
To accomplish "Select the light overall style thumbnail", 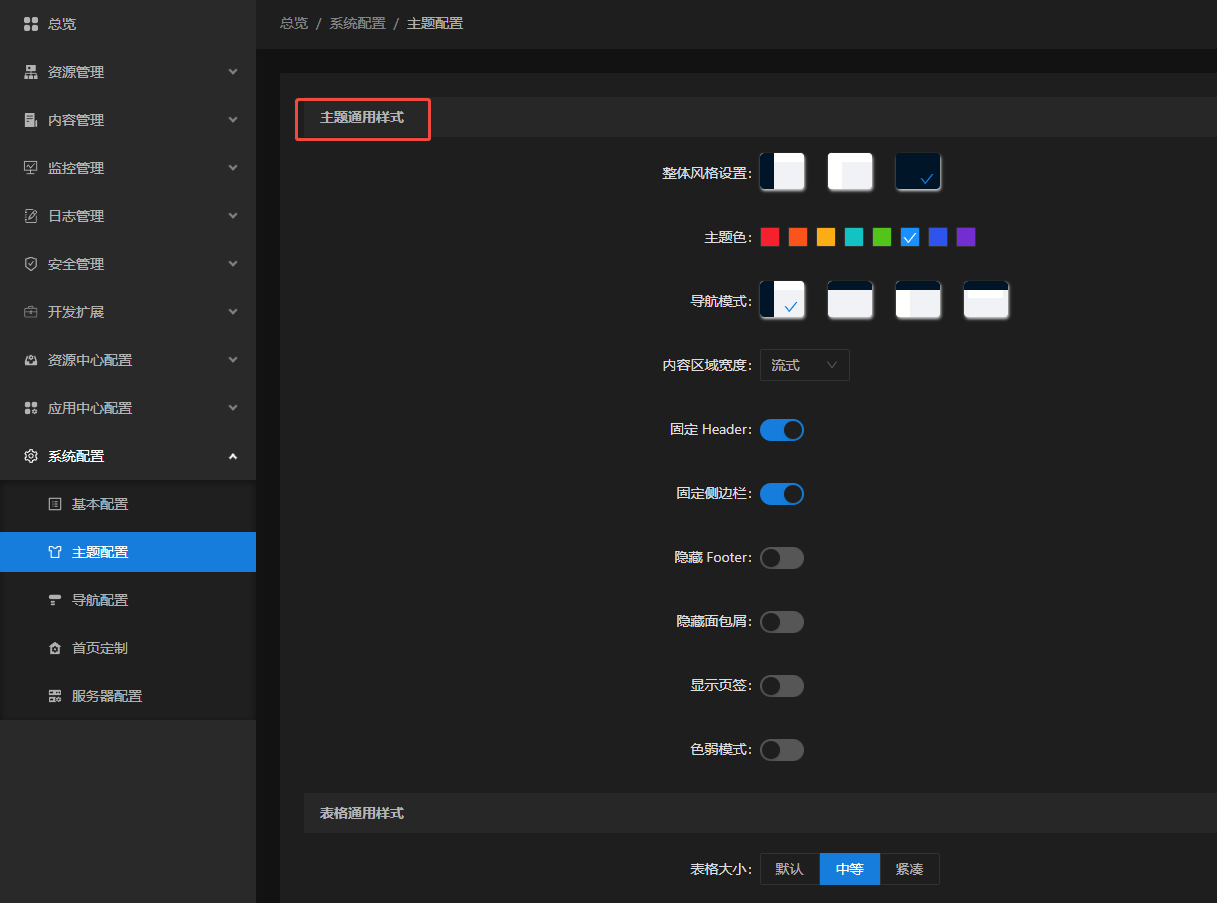I will (850, 172).
